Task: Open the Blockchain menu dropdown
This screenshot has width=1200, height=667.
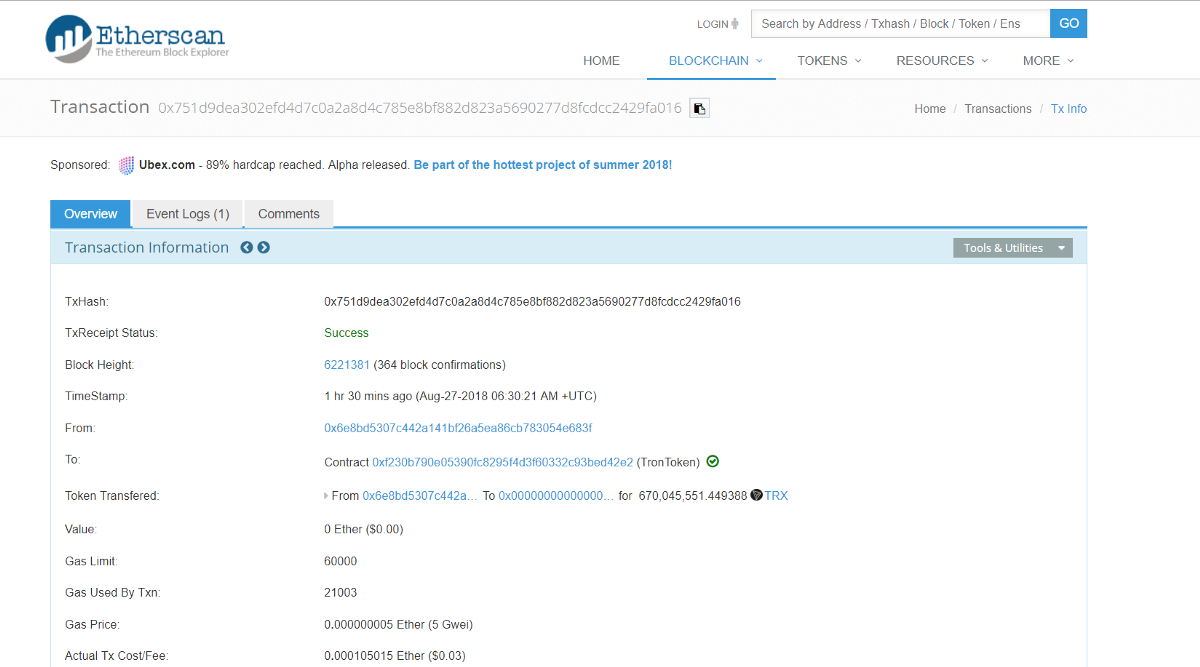Action: click(x=715, y=61)
